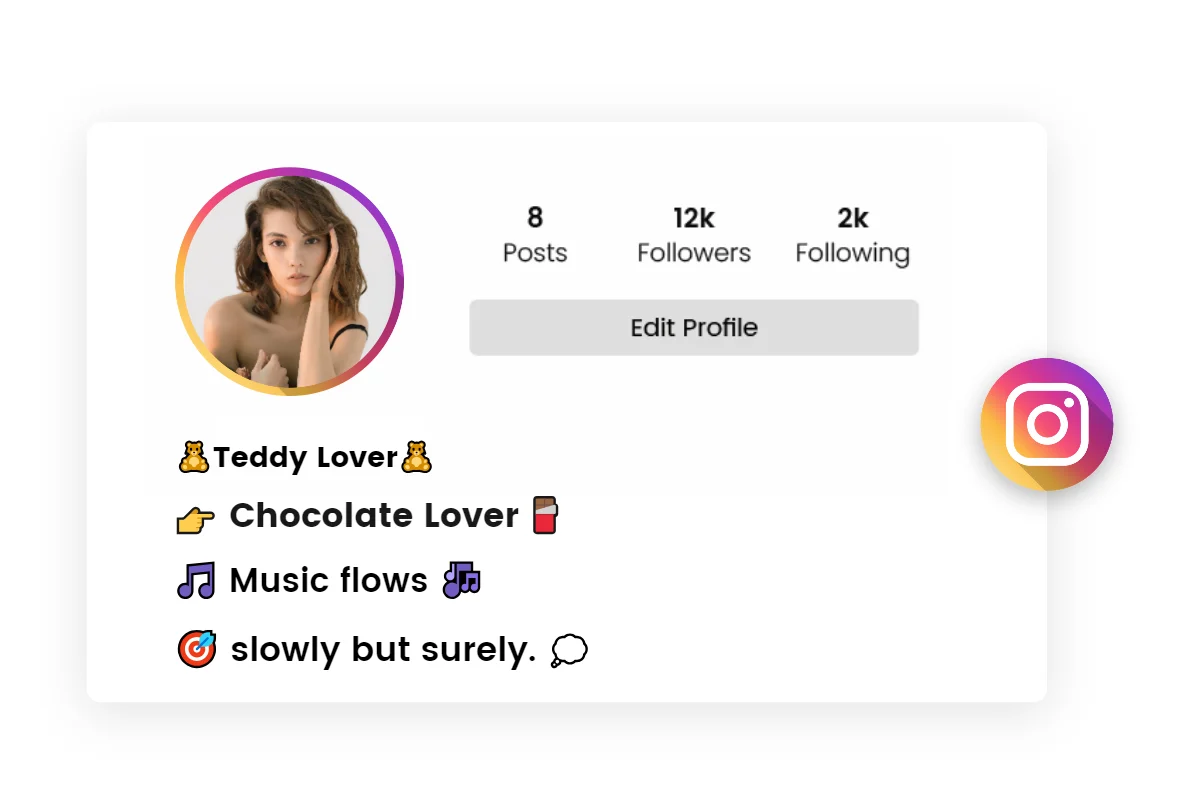View the Posts count
This screenshot has width=1200, height=800.
click(534, 234)
